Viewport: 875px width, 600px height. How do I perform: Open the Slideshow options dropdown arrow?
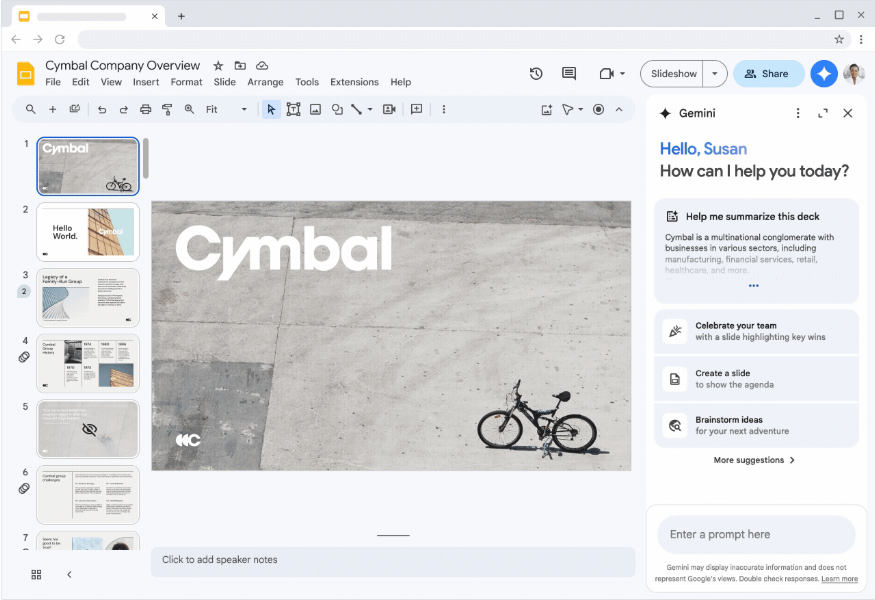(714, 73)
